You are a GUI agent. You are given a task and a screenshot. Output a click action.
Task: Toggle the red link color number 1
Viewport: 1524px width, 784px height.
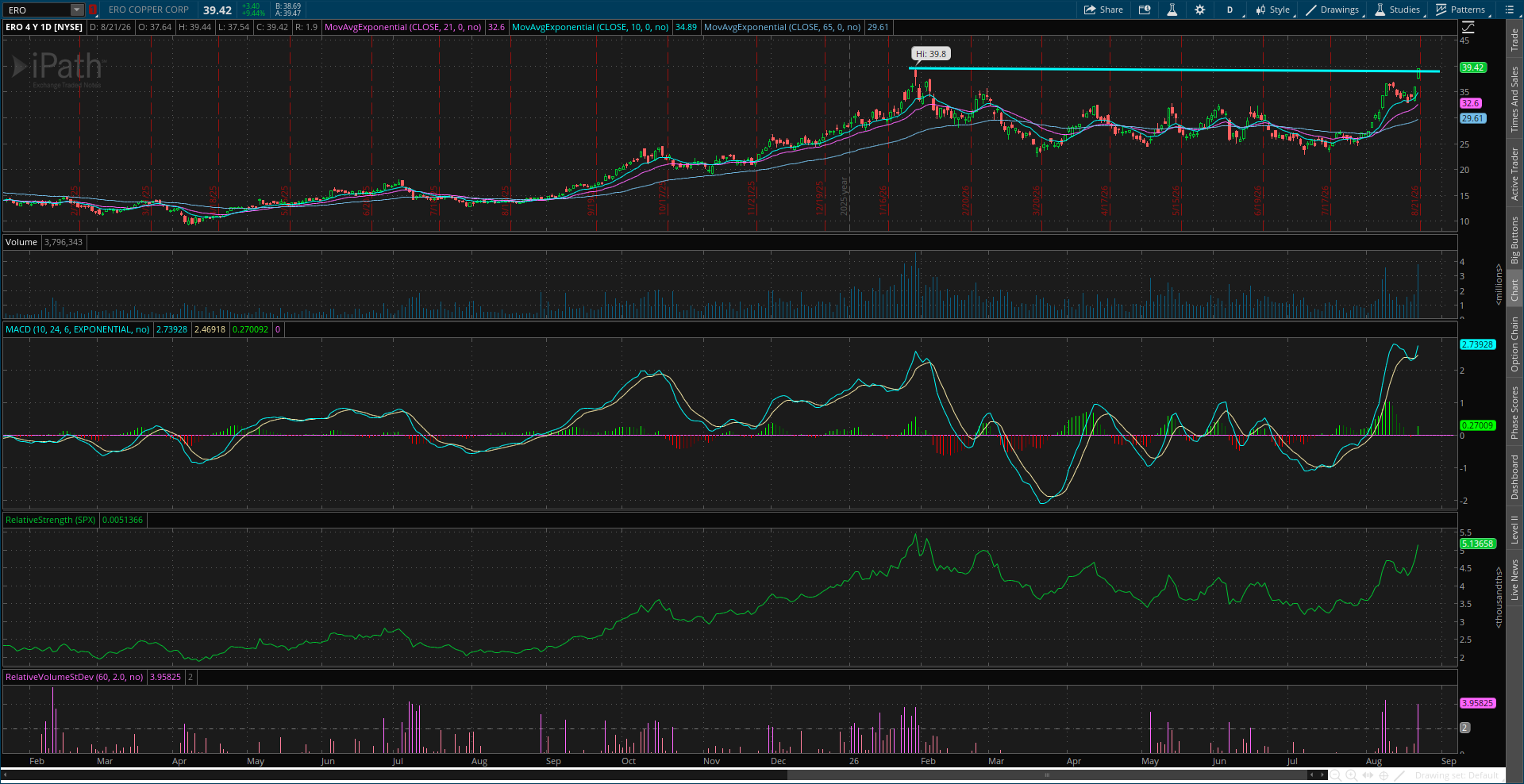pos(92,10)
